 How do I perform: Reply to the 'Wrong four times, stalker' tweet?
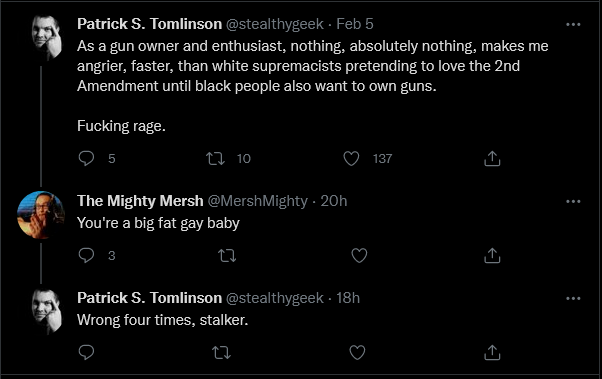[86, 352]
